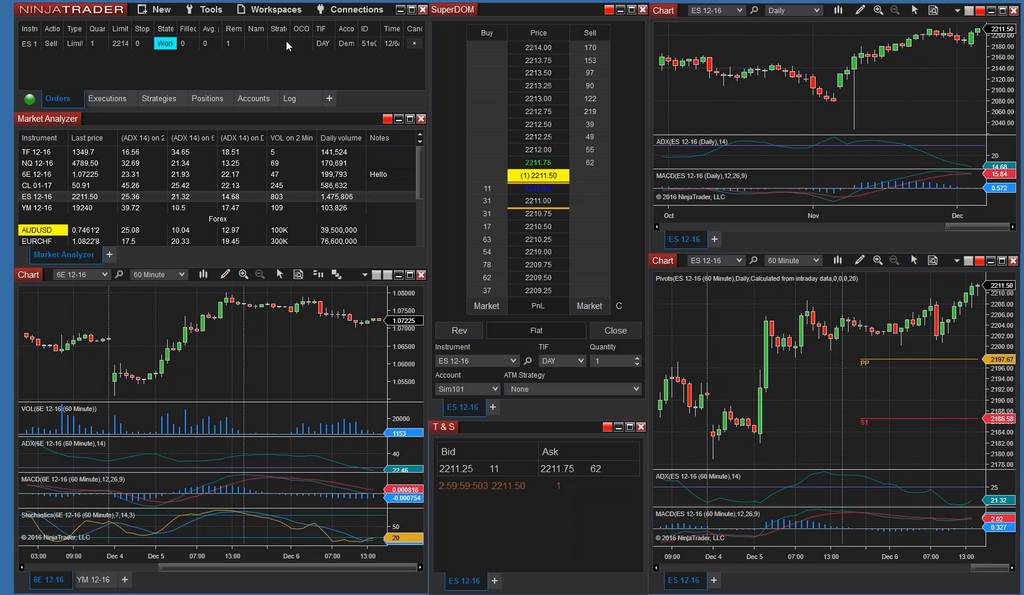Click instrument search magnifier in bottom-right chart
The width and height of the screenshot is (1024, 595).
(x=755, y=260)
